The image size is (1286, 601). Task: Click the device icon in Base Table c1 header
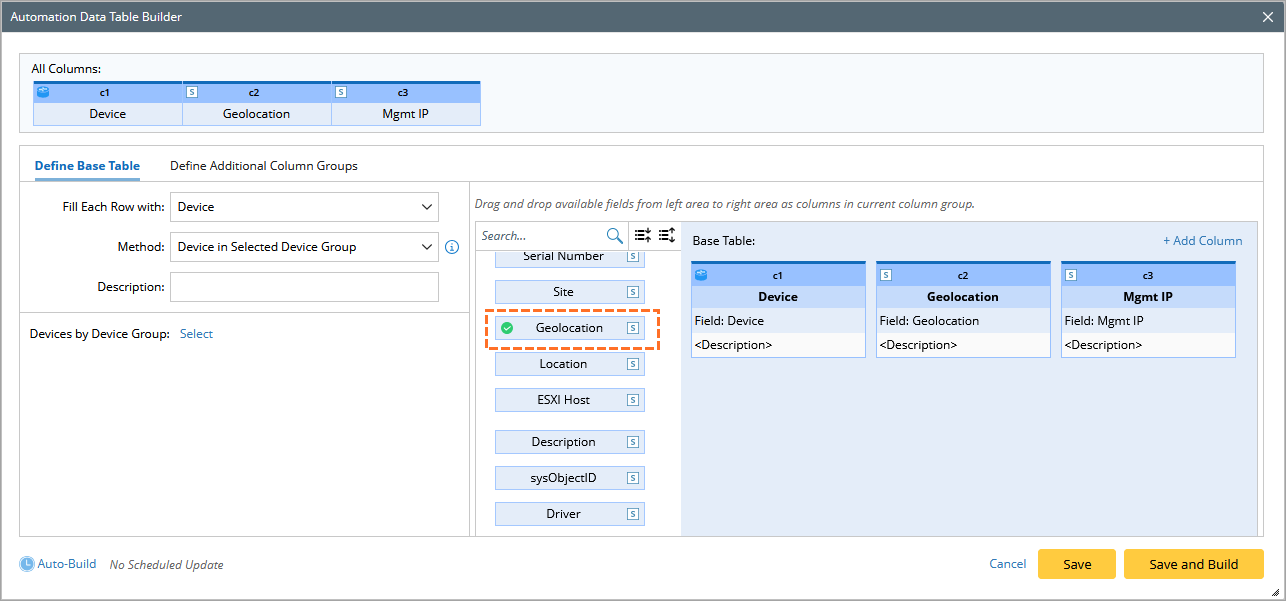(x=701, y=275)
